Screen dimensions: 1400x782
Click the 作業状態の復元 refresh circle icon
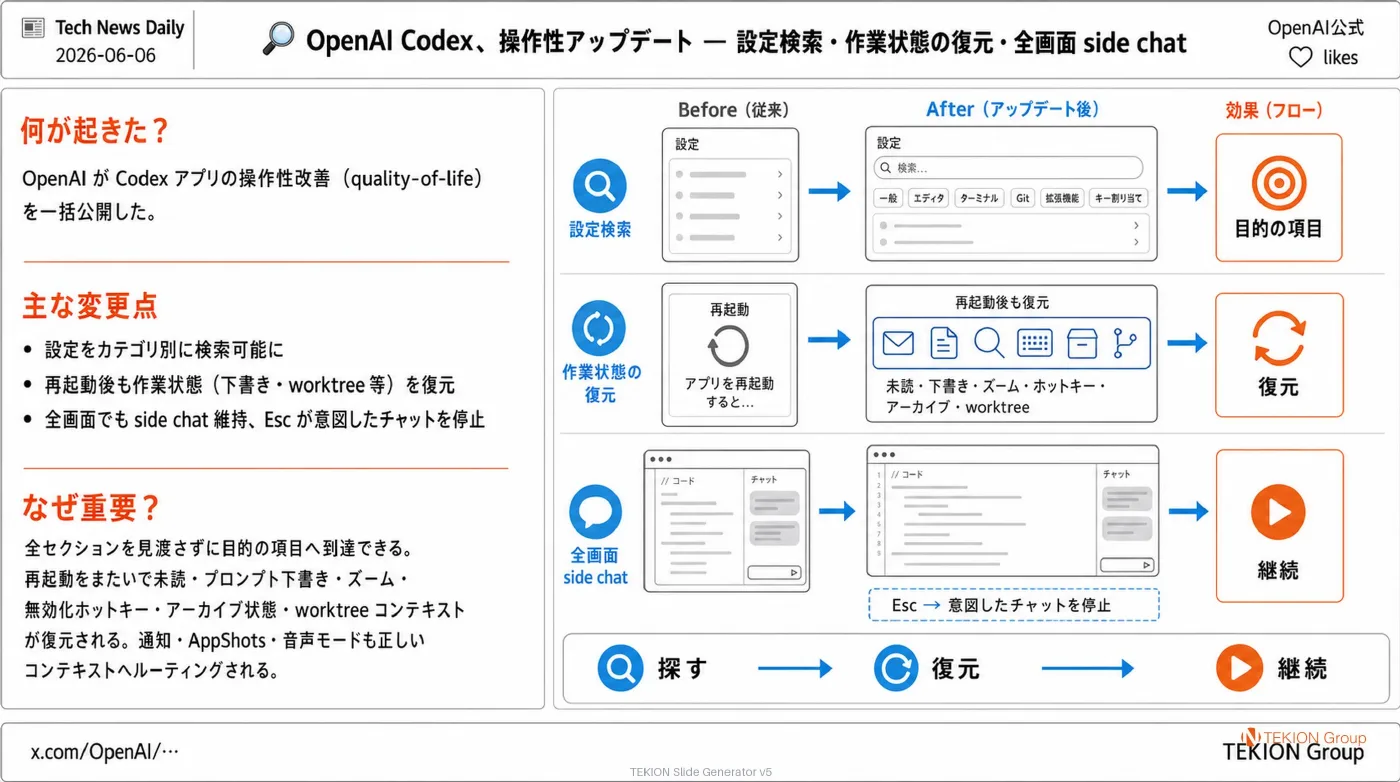(x=599, y=328)
